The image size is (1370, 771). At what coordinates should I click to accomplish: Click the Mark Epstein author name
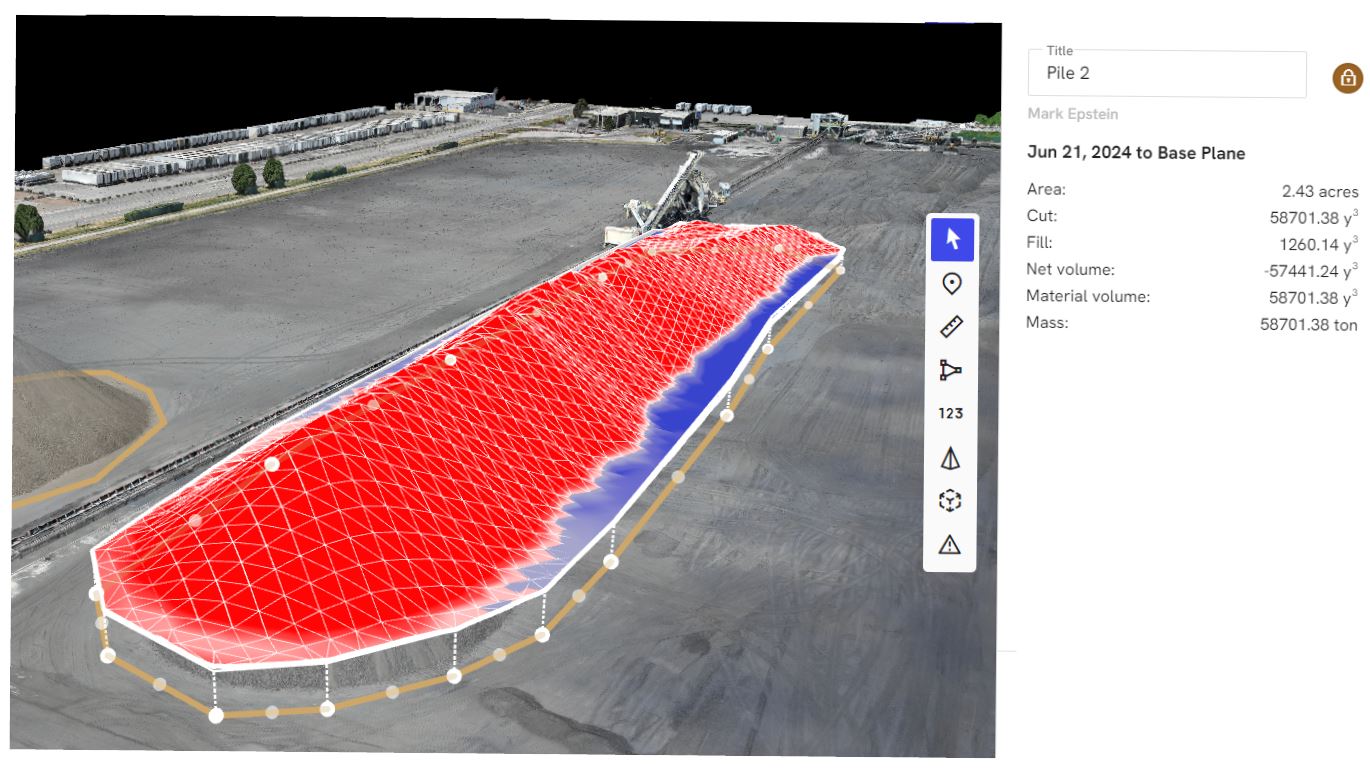1073,114
